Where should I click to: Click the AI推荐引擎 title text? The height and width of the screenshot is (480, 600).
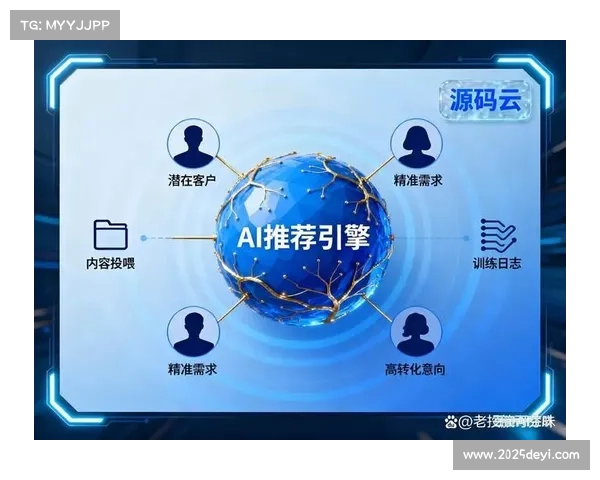click(x=301, y=238)
